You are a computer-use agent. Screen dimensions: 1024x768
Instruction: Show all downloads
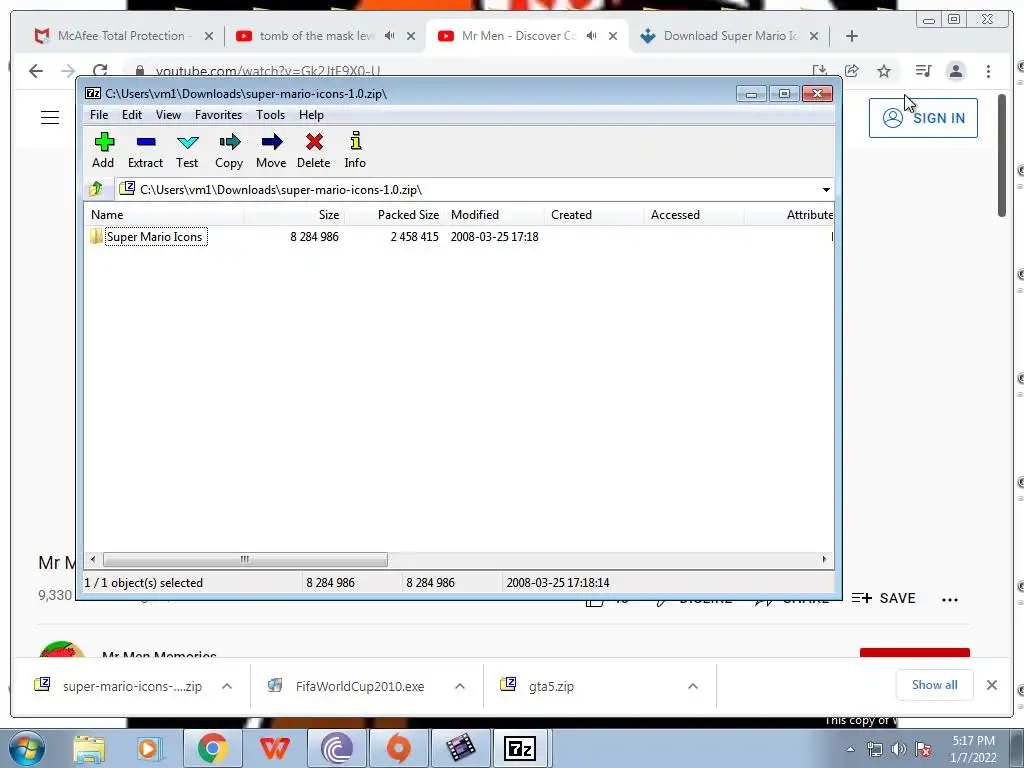tap(935, 685)
